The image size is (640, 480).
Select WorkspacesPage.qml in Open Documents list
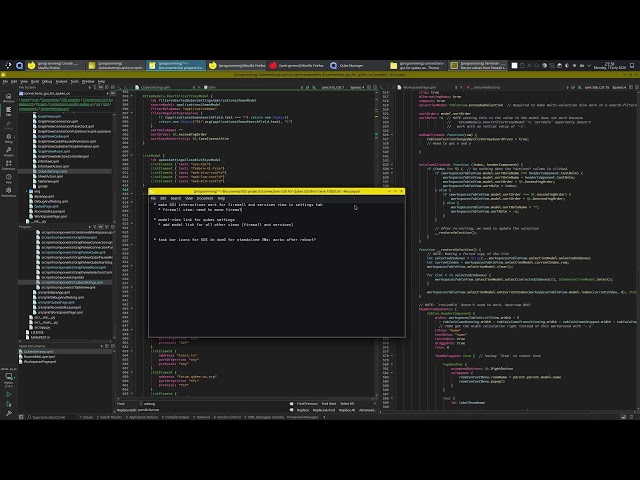coord(39,362)
